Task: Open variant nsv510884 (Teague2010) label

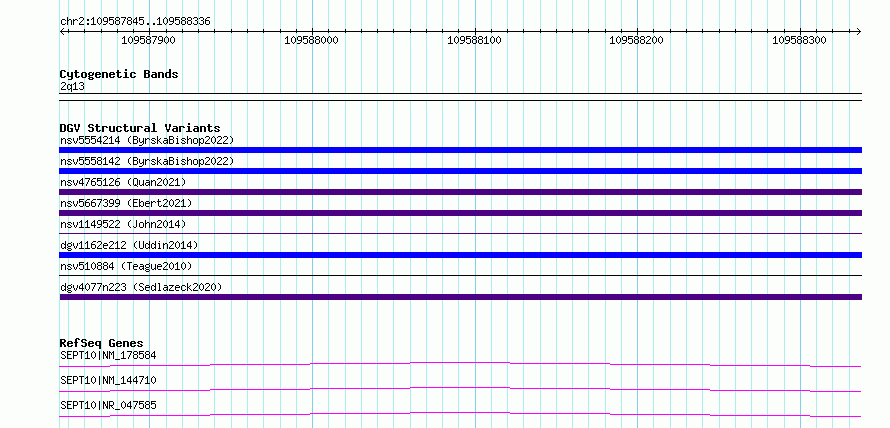Action: [126, 266]
